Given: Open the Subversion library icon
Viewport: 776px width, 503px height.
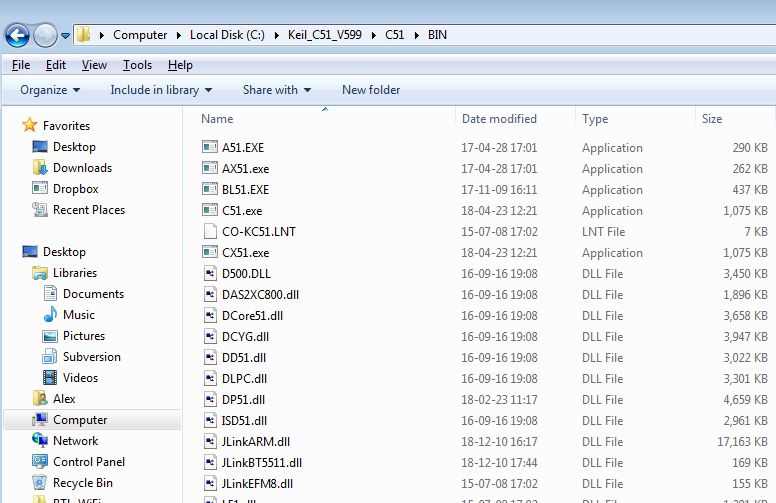Looking at the screenshot, I should [51, 357].
